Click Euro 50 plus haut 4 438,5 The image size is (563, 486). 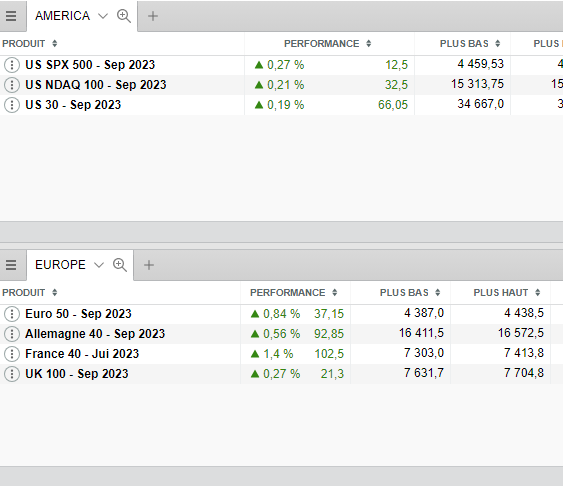tap(524, 313)
